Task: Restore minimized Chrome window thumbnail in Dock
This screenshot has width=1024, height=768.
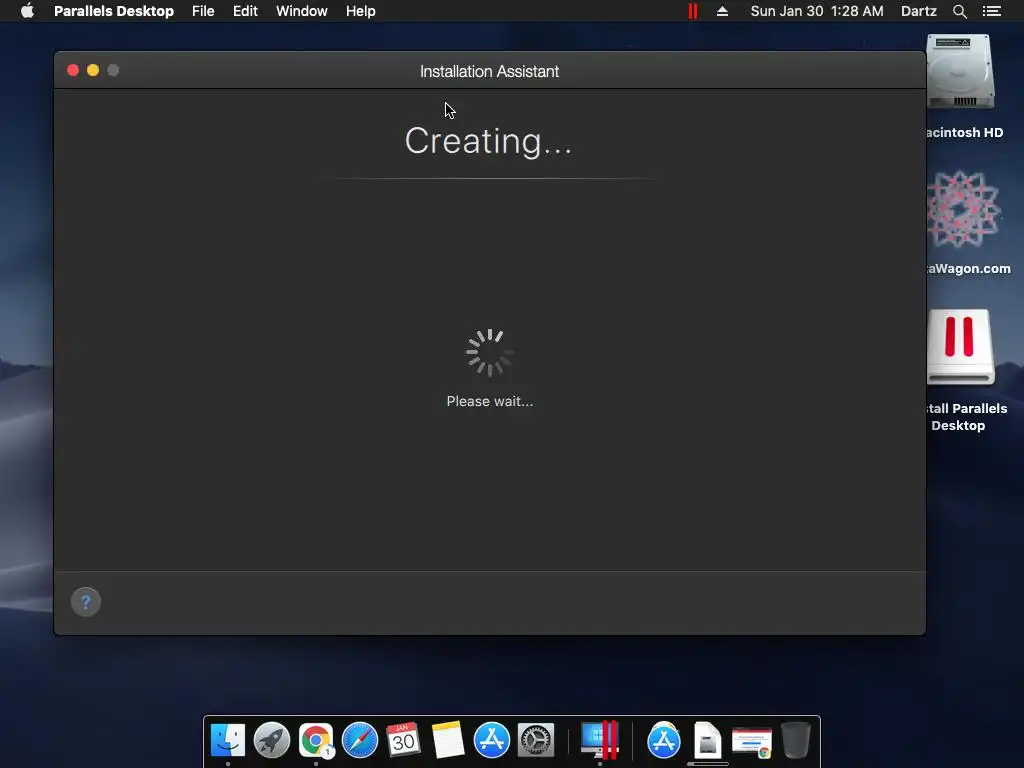Action: (x=752, y=742)
